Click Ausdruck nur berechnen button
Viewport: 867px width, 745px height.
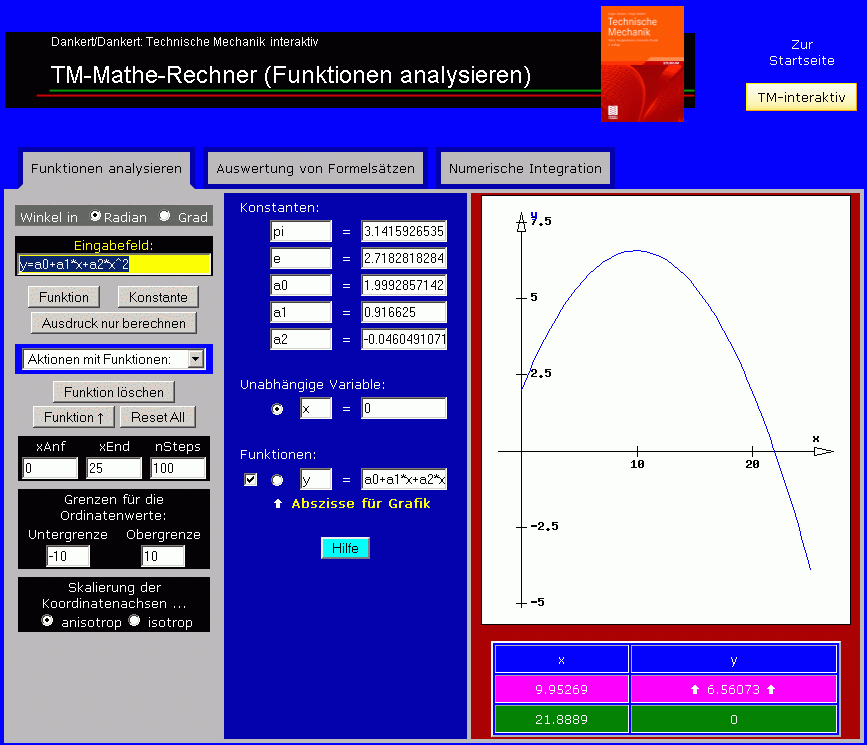114,323
